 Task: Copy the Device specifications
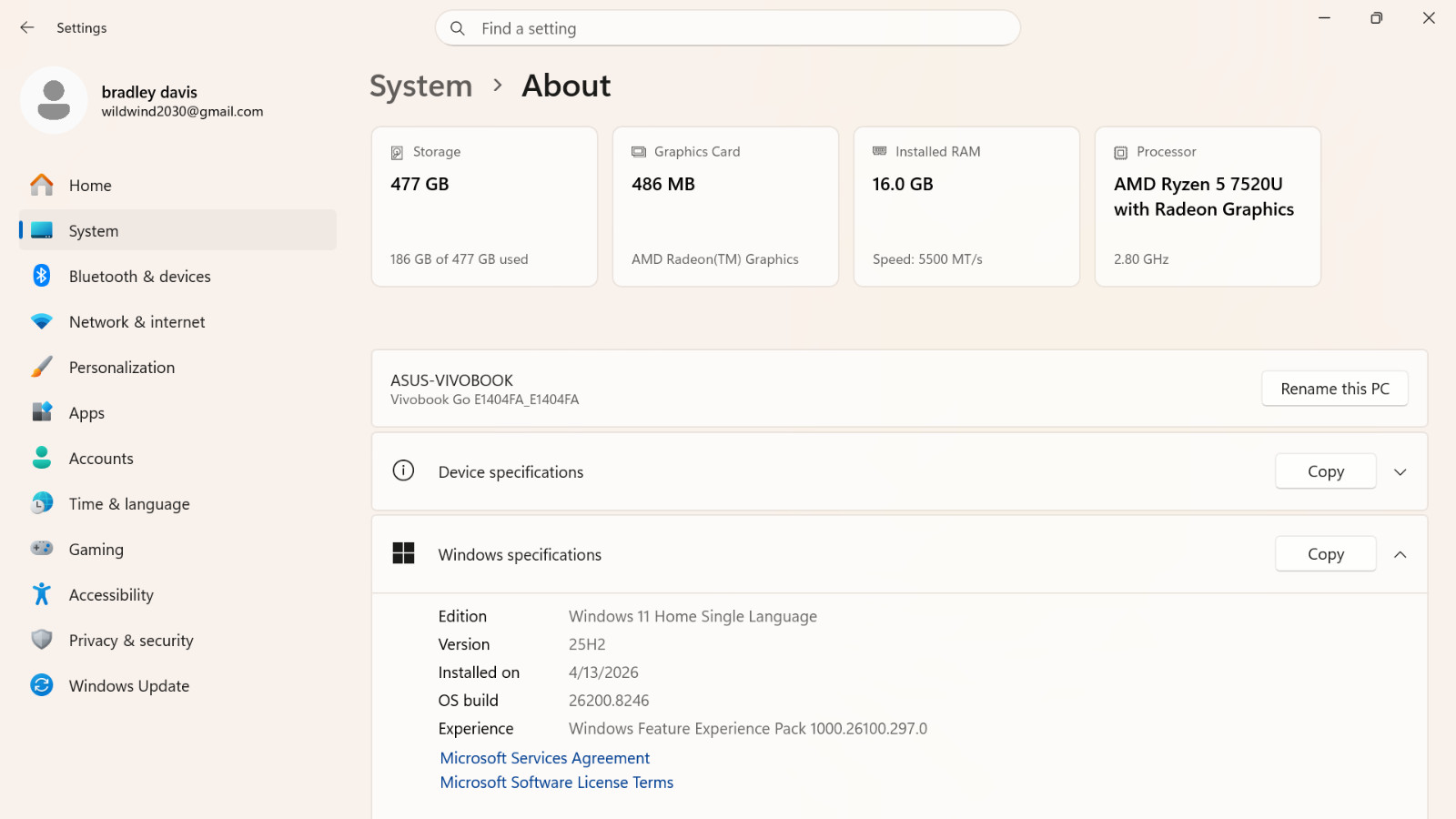[1326, 471]
